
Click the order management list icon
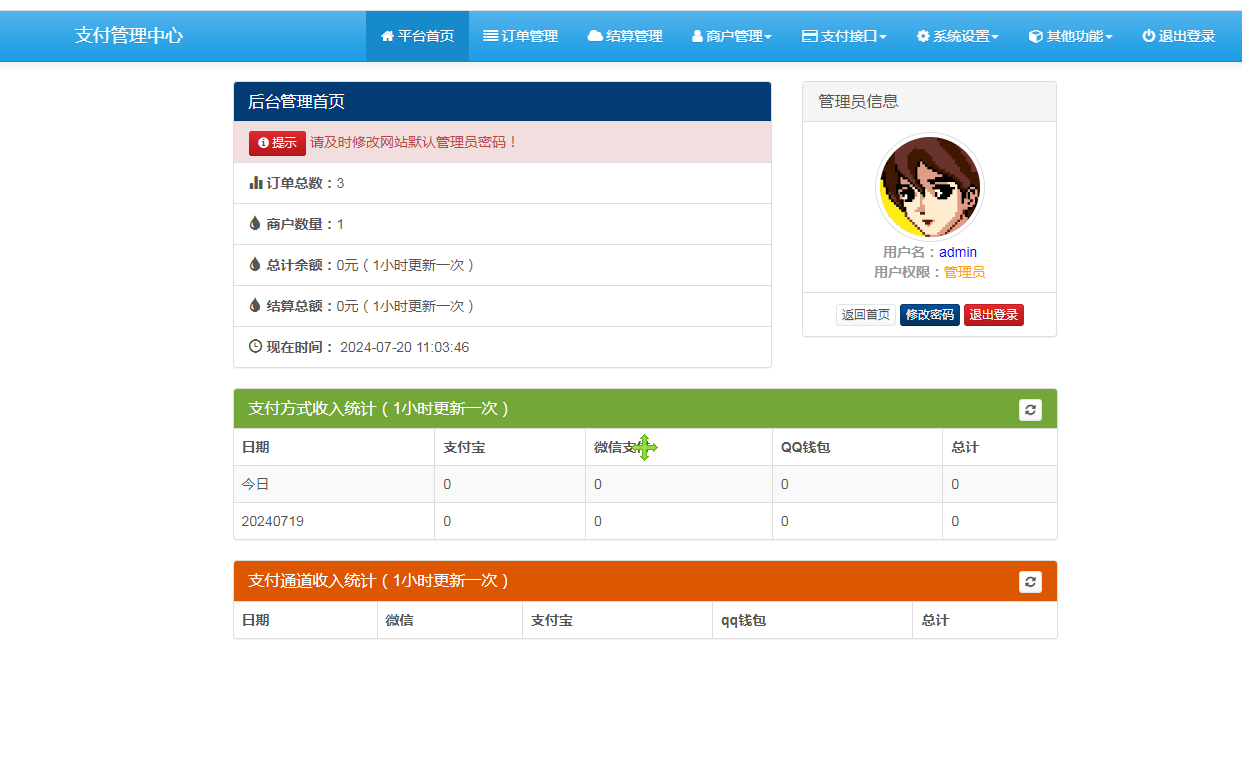[x=490, y=36]
